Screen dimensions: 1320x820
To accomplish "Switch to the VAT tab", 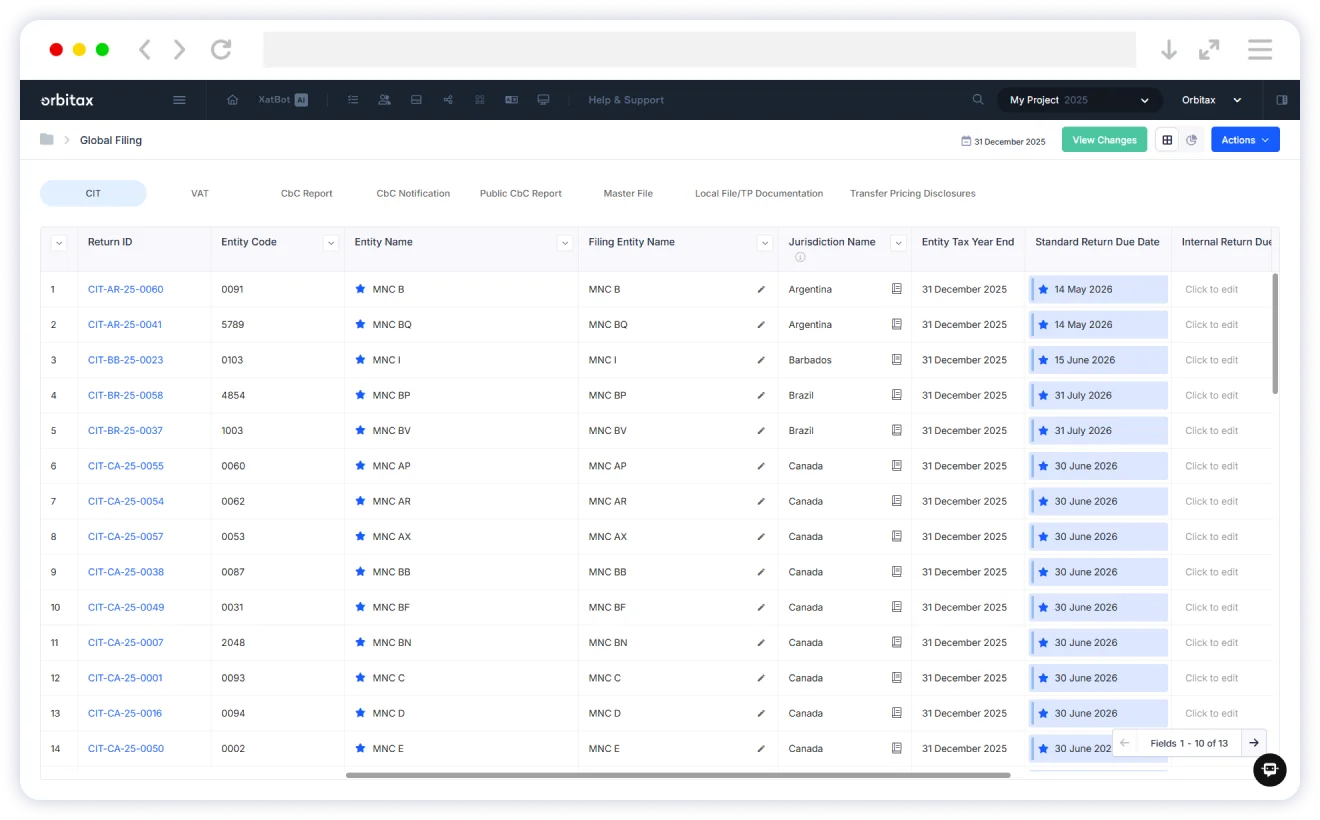I will coord(200,193).
